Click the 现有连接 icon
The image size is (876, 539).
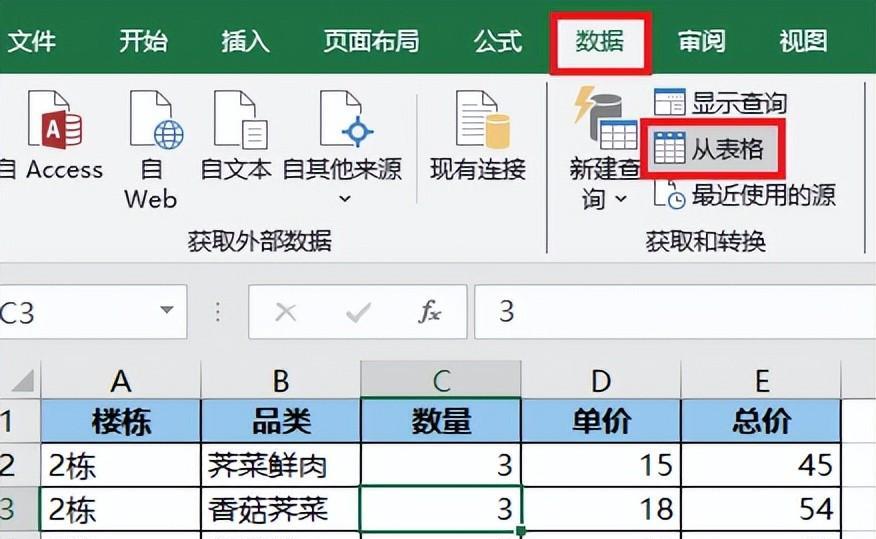tap(483, 119)
